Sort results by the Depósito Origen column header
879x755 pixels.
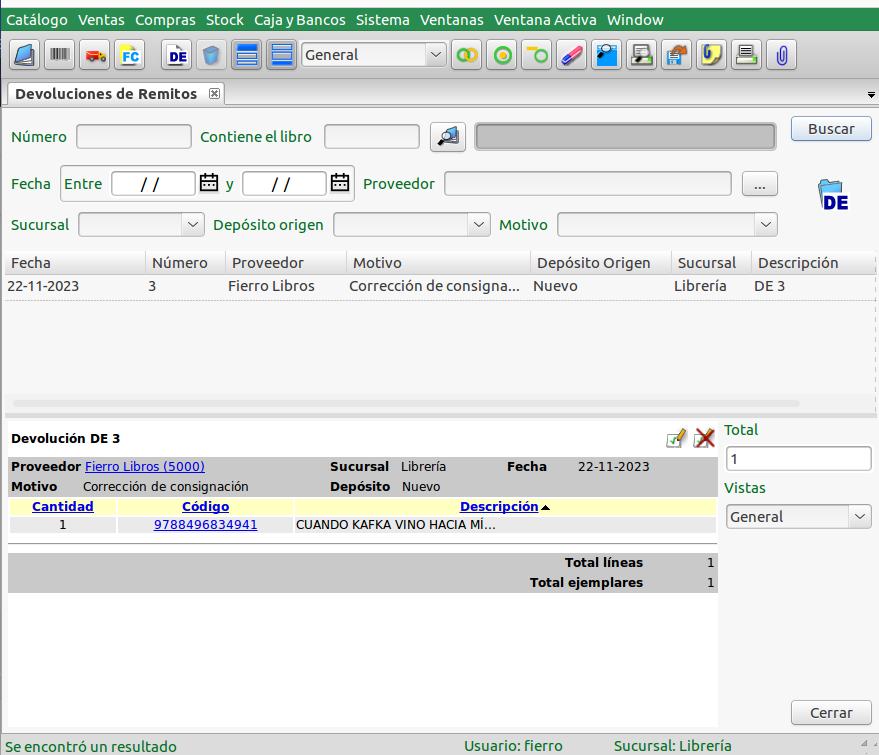[x=601, y=263]
